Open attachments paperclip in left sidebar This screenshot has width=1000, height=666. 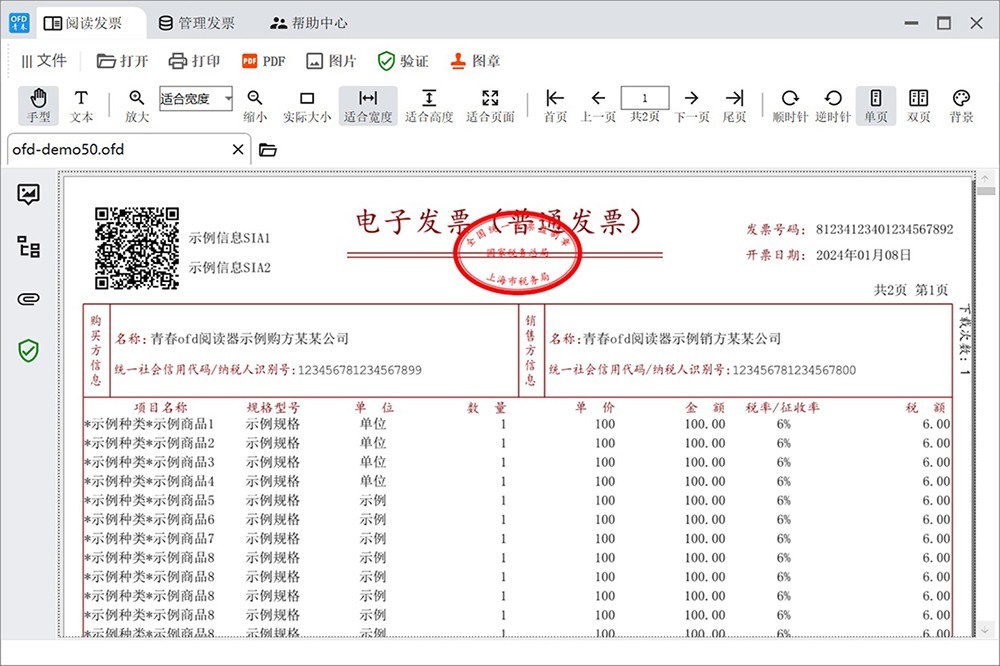28,299
